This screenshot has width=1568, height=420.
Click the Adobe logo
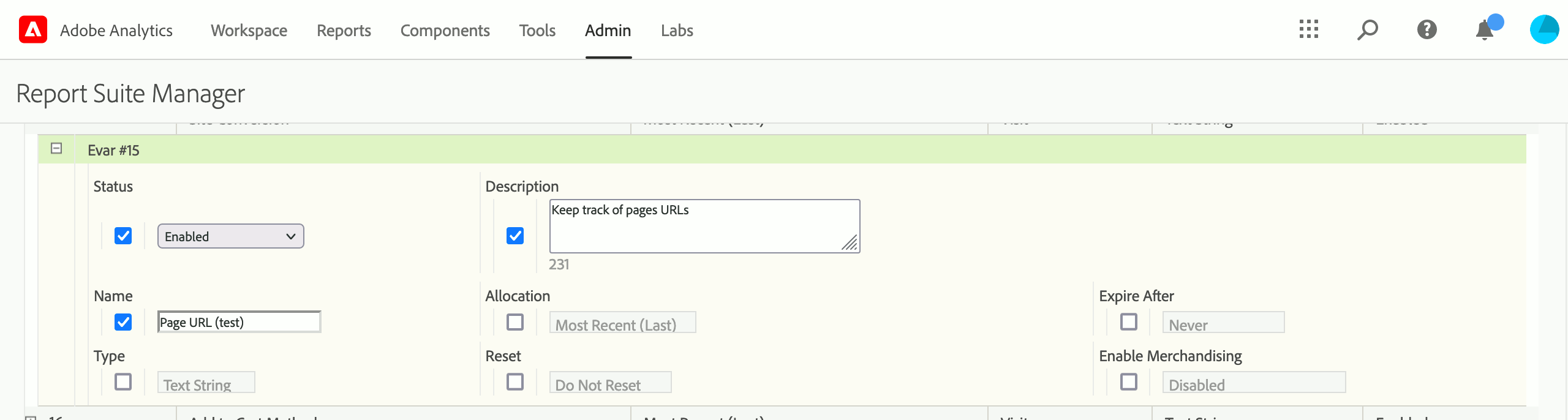pyautogui.click(x=32, y=29)
